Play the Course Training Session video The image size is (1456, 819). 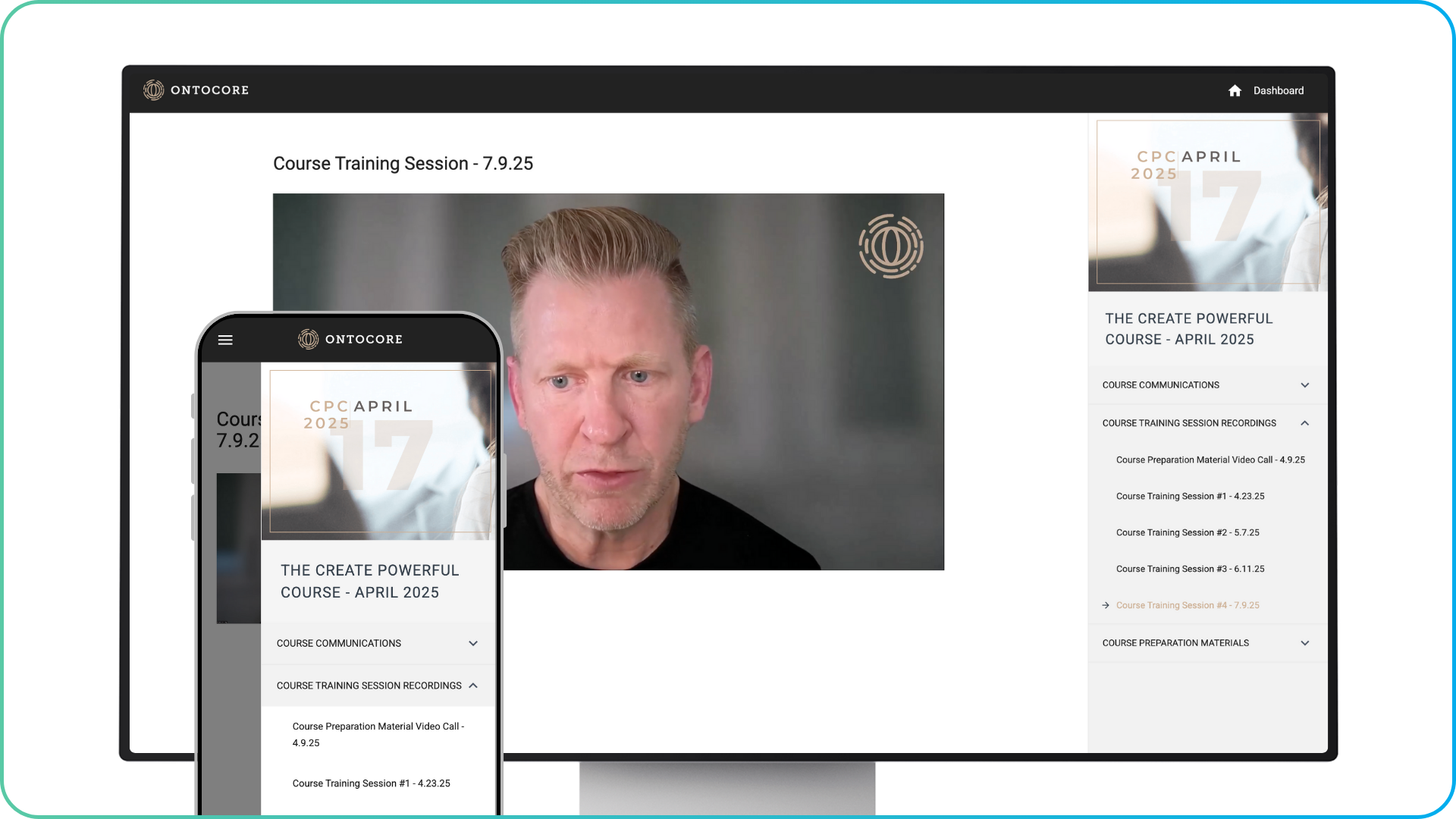pos(608,381)
